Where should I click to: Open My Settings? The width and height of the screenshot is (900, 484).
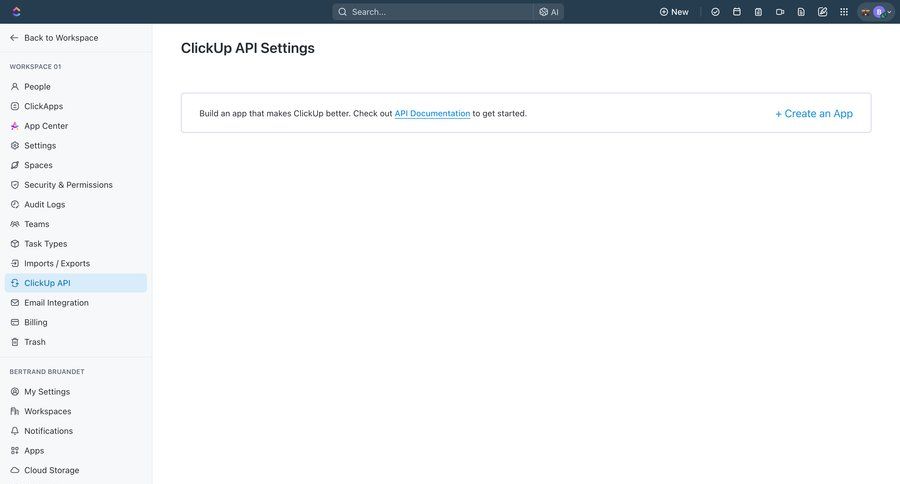click(x=76, y=392)
